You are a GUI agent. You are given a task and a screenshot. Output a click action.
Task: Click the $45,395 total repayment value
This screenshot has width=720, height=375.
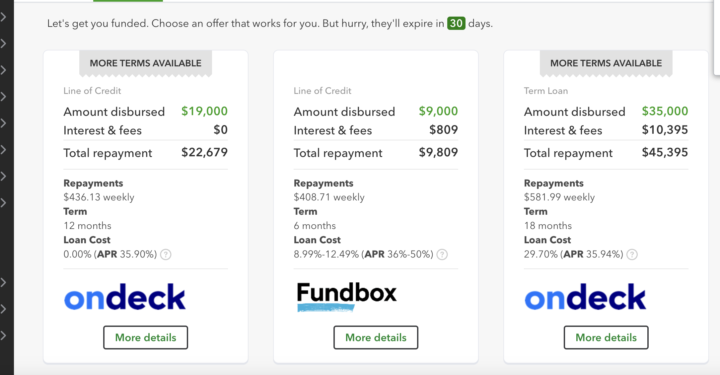pyautogui.click(x=665, y=152)
